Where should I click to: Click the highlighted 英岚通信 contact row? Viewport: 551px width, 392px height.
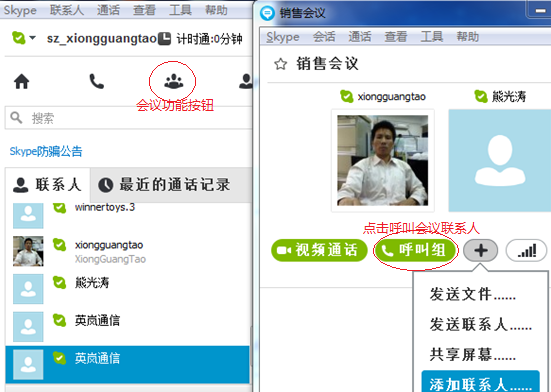click(128, 364)
